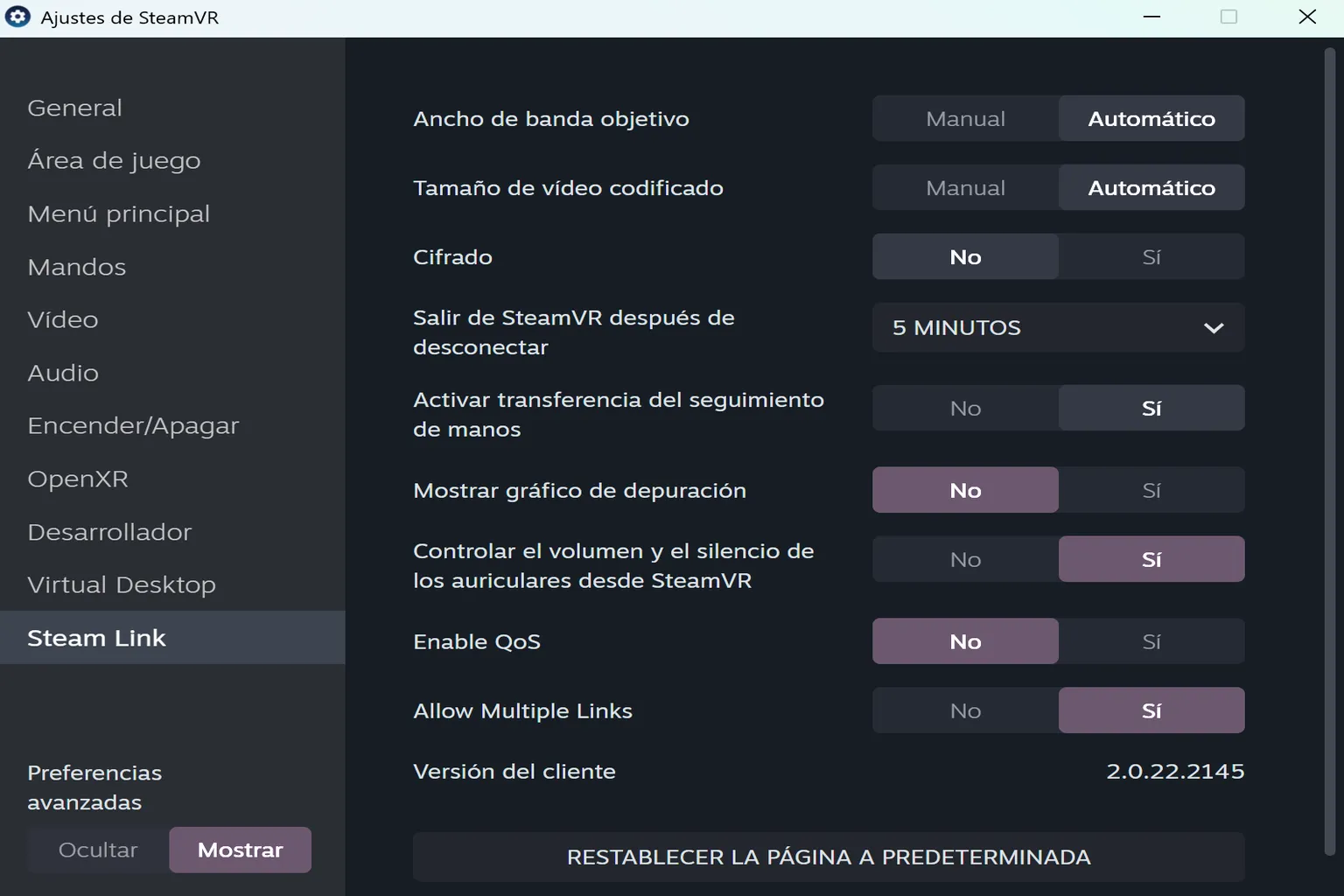Viewport: 1344px width, 896px height.
Task: Set Ancho de banda objetivo to Manual
Action: coord(965,118)
